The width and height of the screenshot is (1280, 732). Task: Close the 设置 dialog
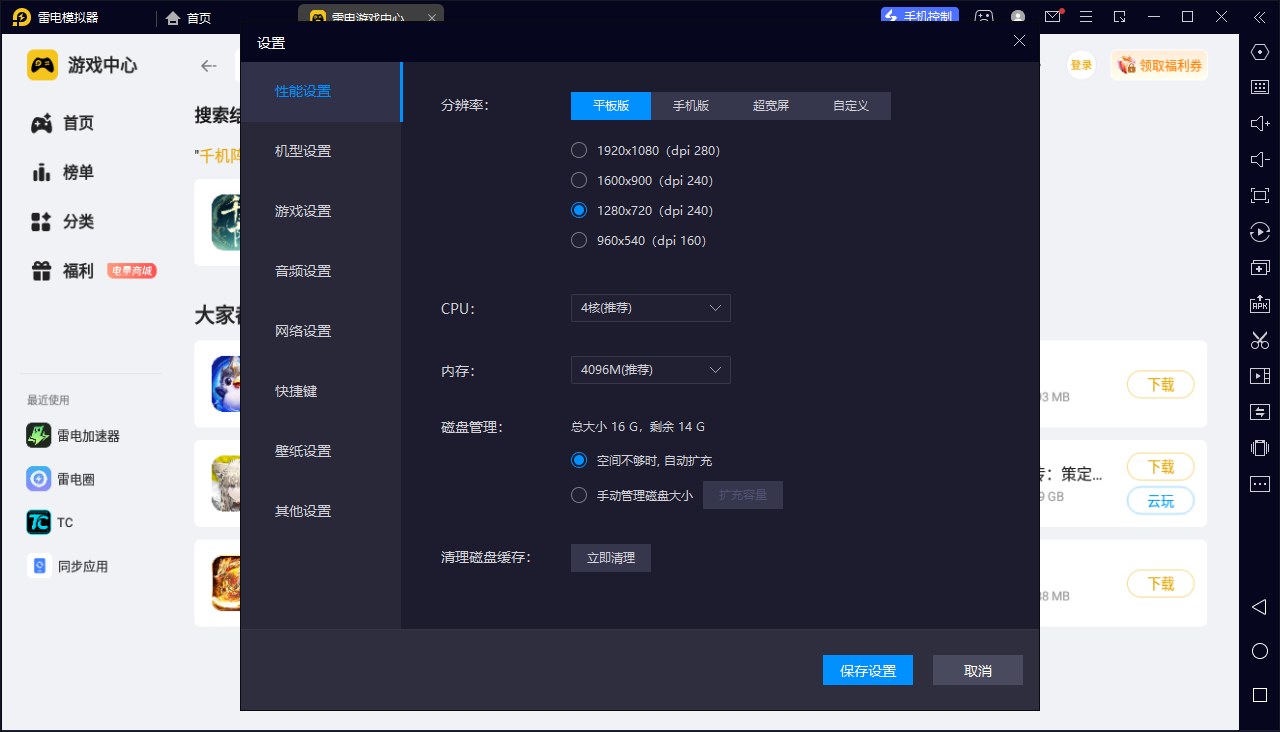1019,41
